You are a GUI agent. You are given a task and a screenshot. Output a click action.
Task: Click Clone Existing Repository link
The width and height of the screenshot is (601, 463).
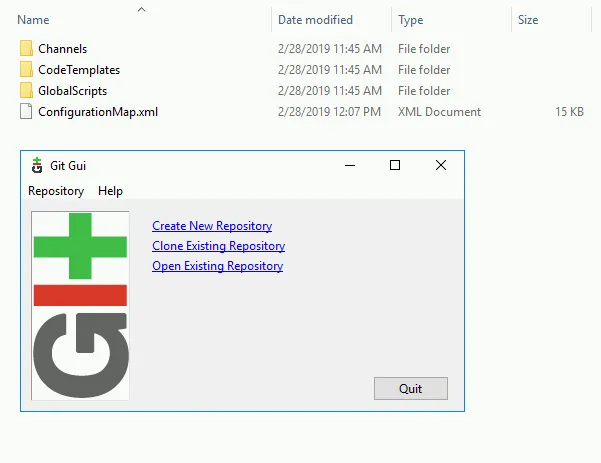coord(218,246)
